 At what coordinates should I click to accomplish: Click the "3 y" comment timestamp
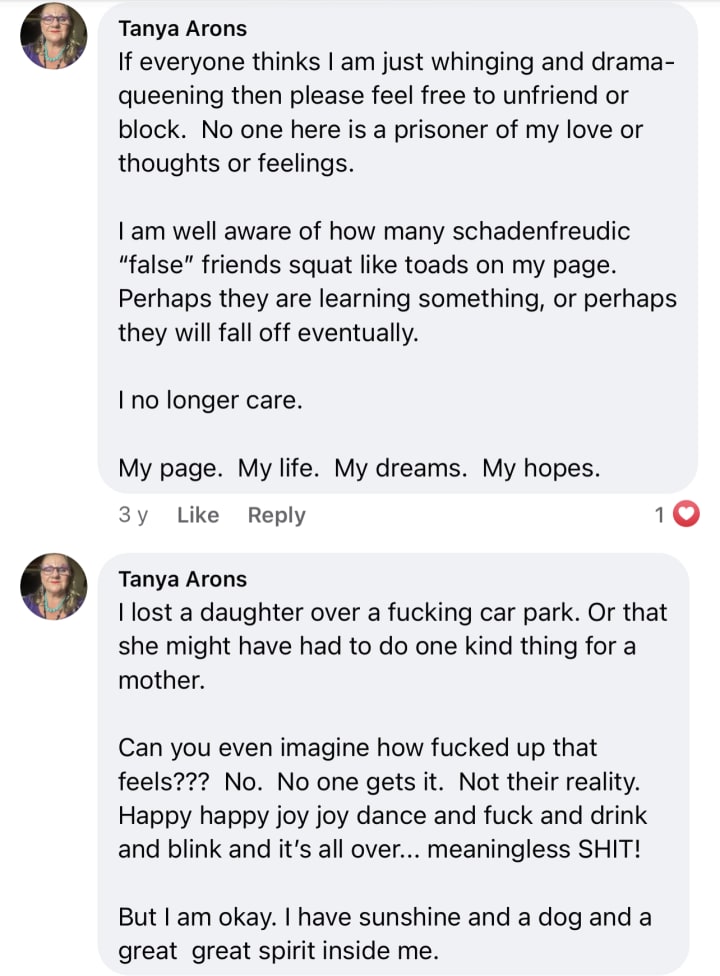point(133,515)
